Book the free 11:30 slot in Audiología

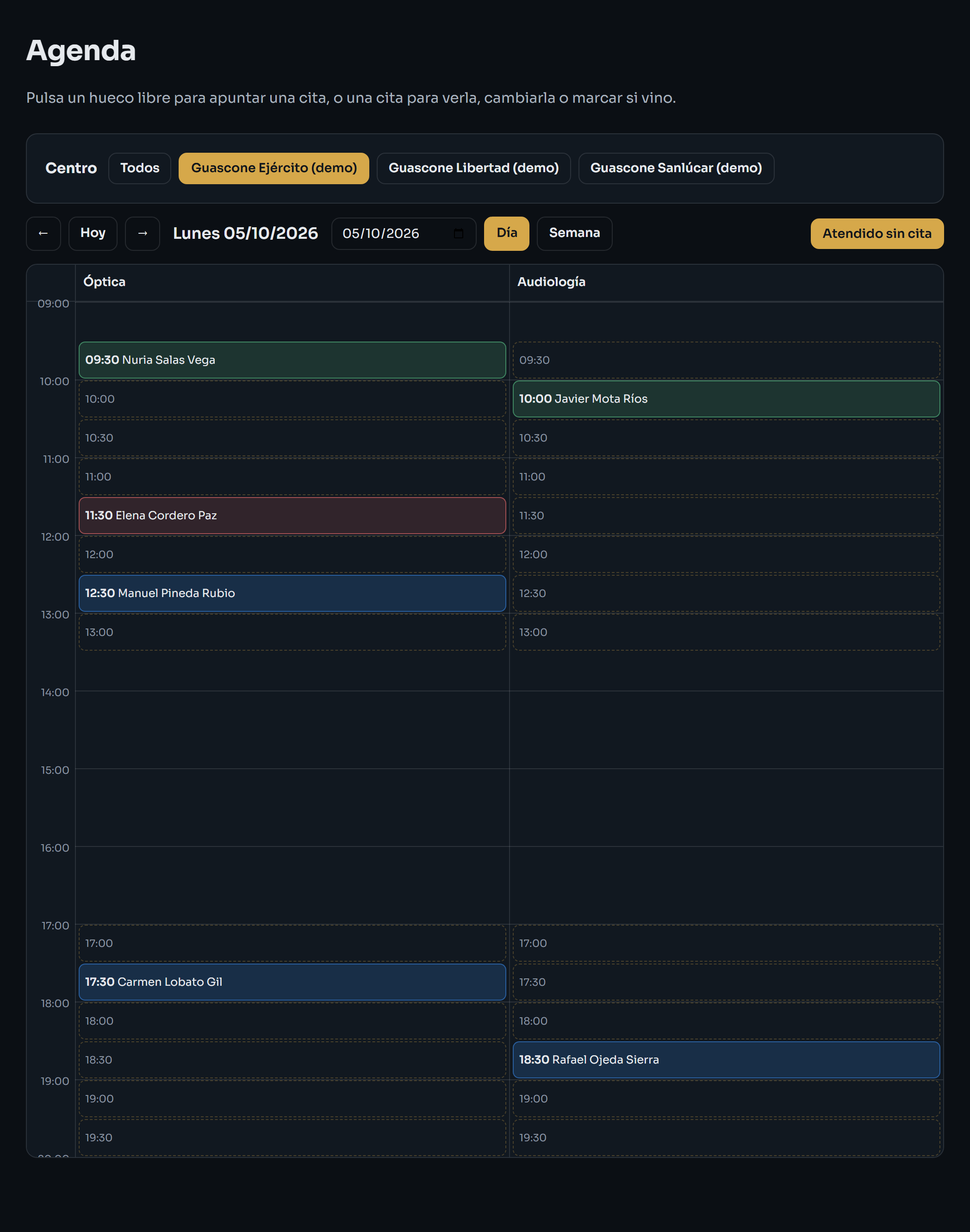[727, 516]
